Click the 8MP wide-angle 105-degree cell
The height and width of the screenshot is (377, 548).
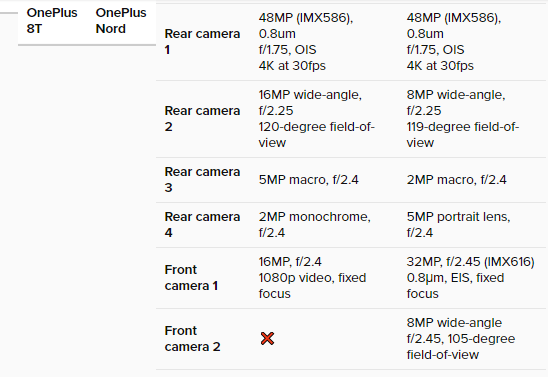point(461,339)
